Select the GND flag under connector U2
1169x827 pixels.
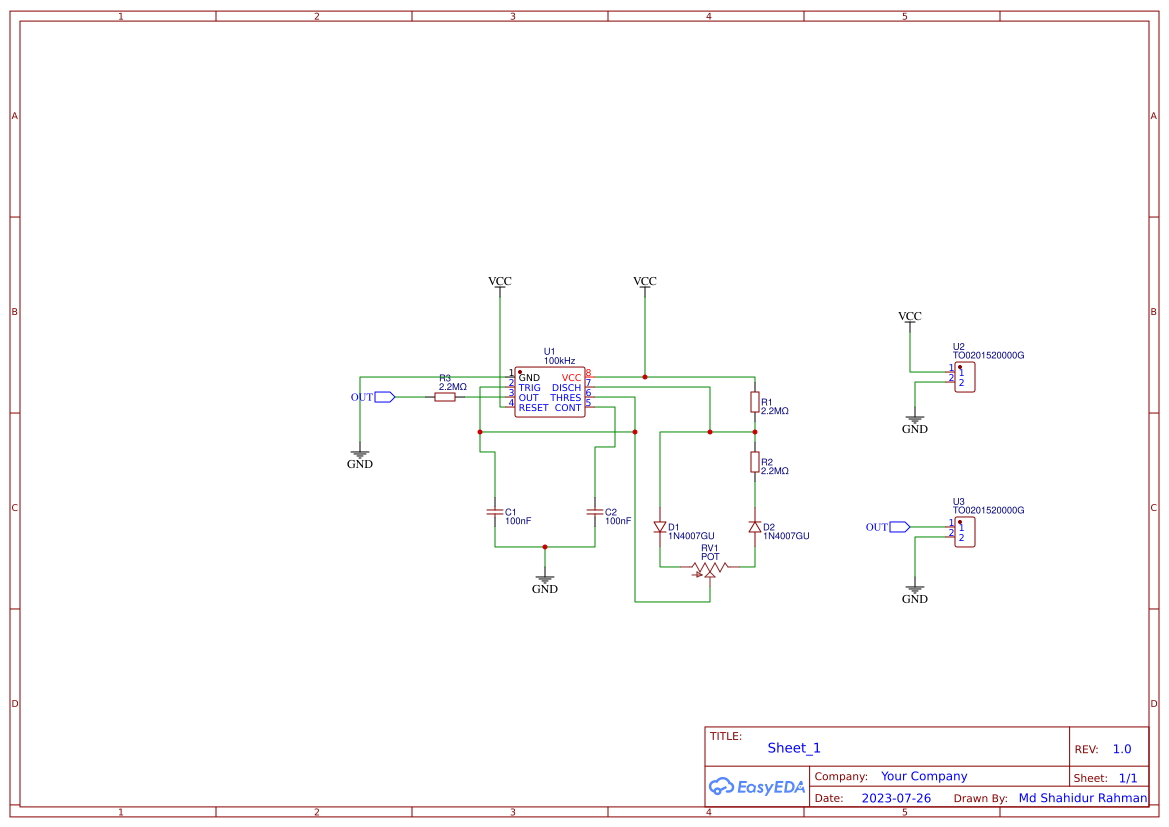coord(914,420)
